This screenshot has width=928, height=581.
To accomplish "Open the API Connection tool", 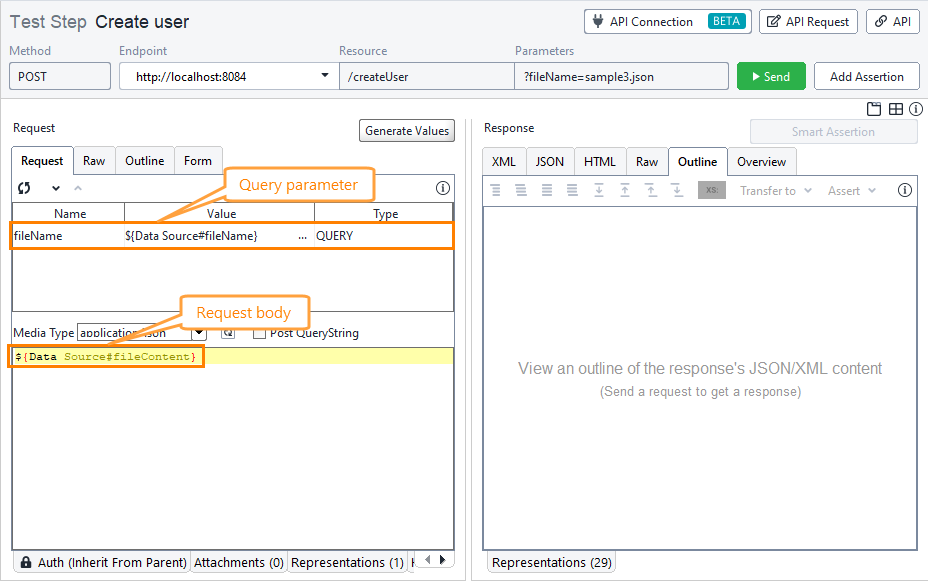I will pyautogui.click(x=666, y=20).
